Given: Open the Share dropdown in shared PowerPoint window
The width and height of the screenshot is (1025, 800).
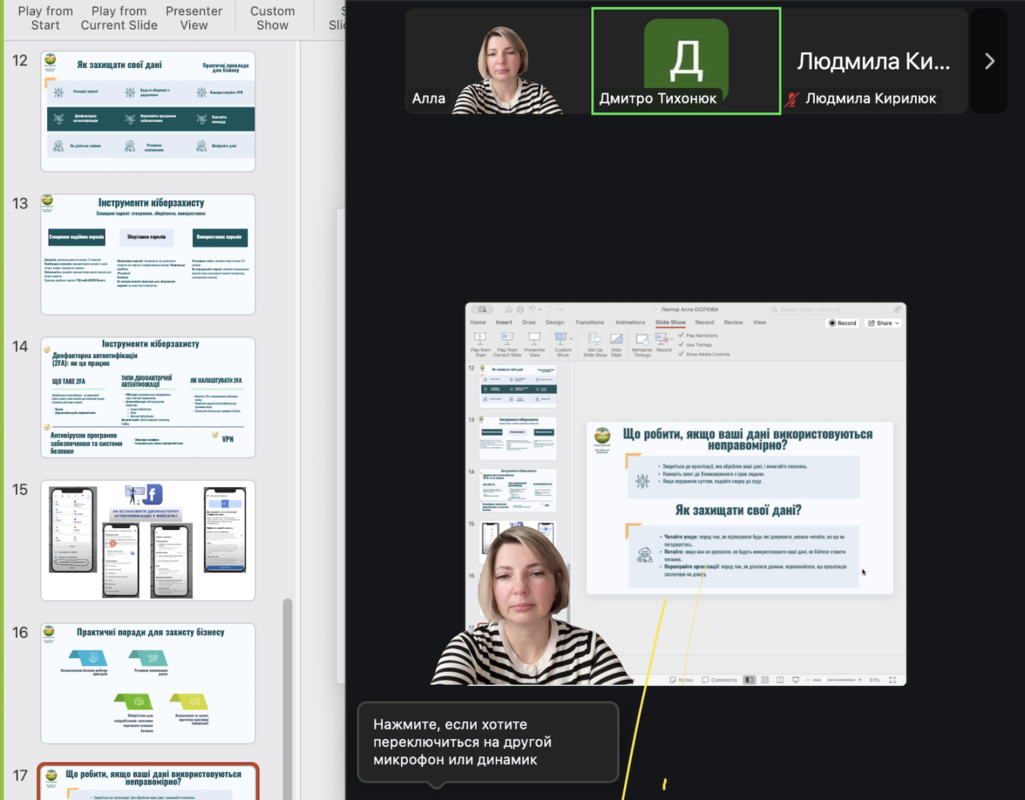Looking at the screenshot, I should click(x=883, y=323).
